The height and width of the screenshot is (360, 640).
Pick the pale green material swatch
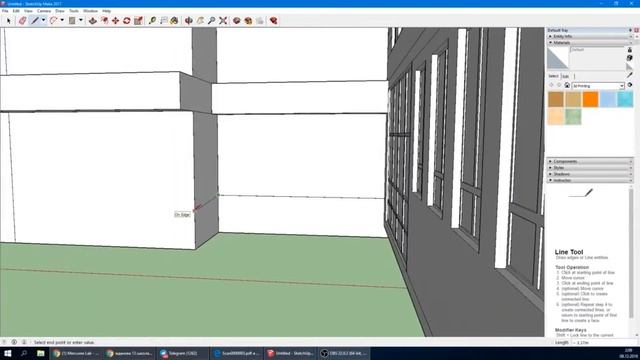(x=573, y=117)
